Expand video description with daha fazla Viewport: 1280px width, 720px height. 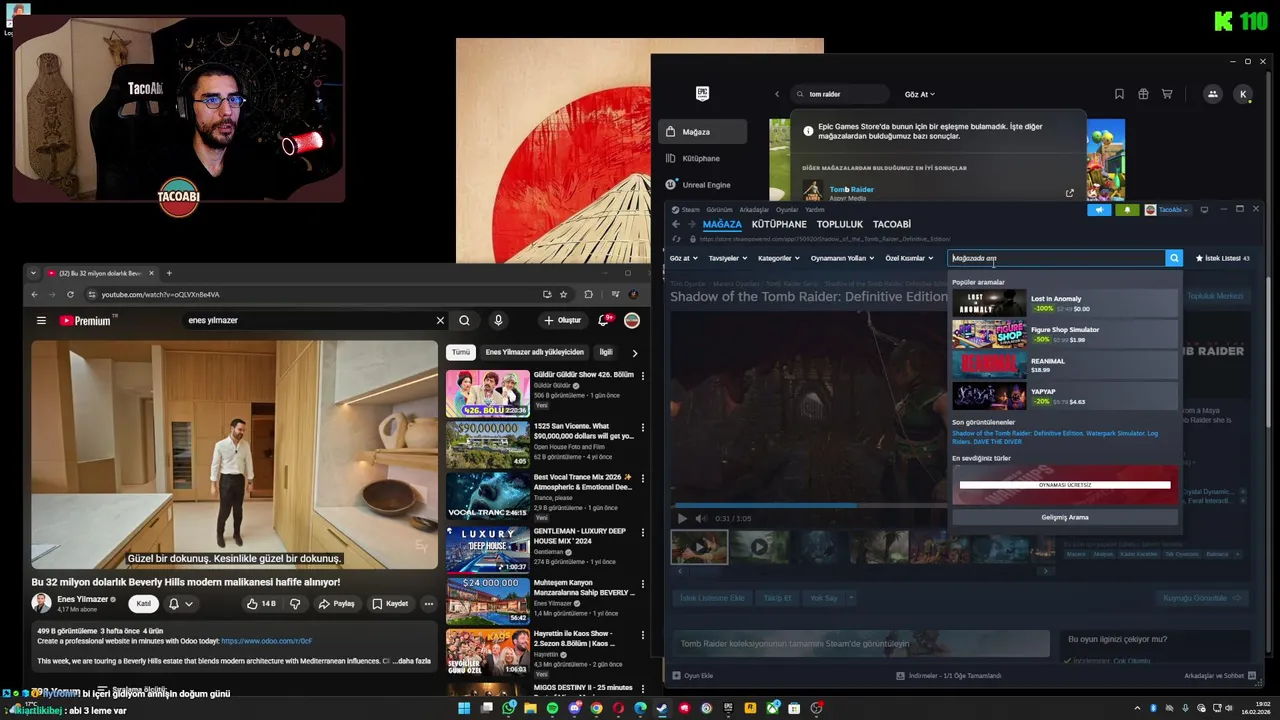tap(412, 661)
